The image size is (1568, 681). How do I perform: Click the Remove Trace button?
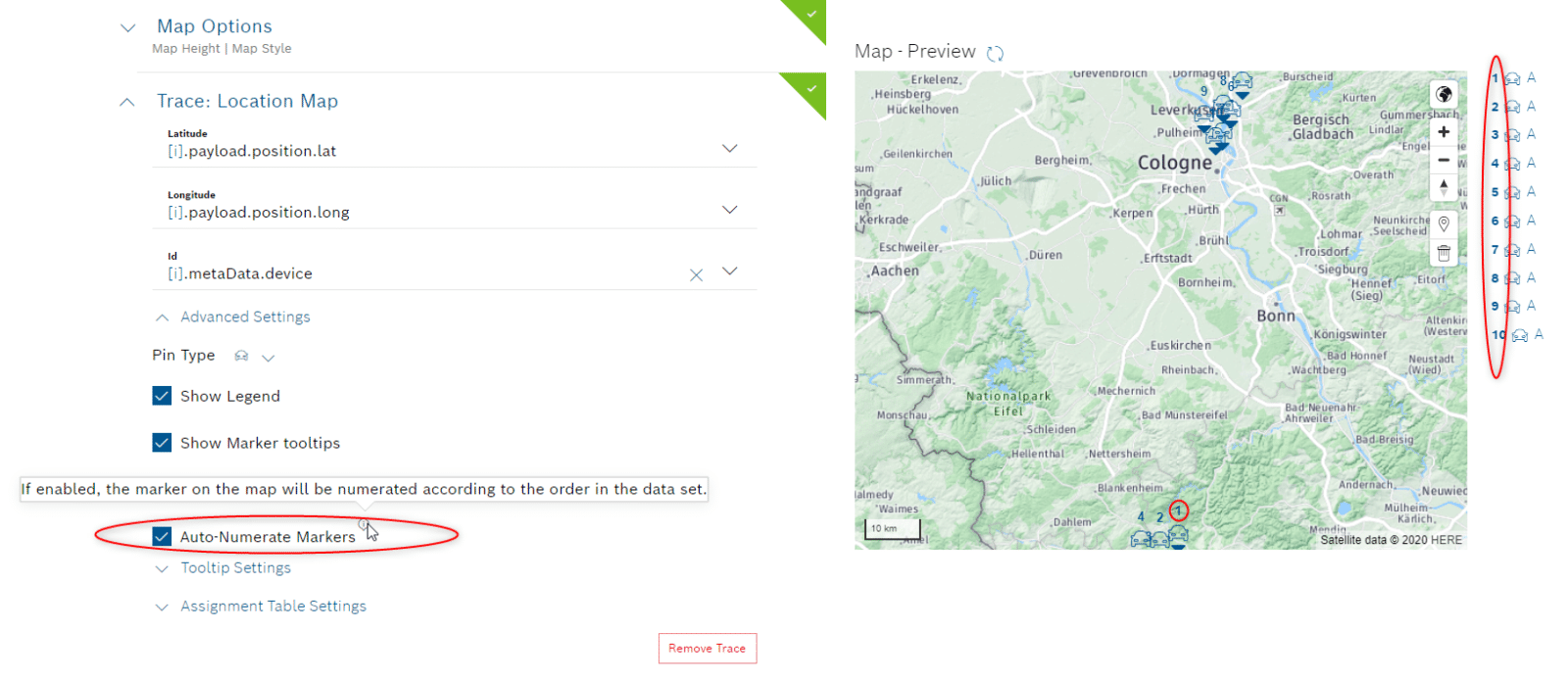707,649
